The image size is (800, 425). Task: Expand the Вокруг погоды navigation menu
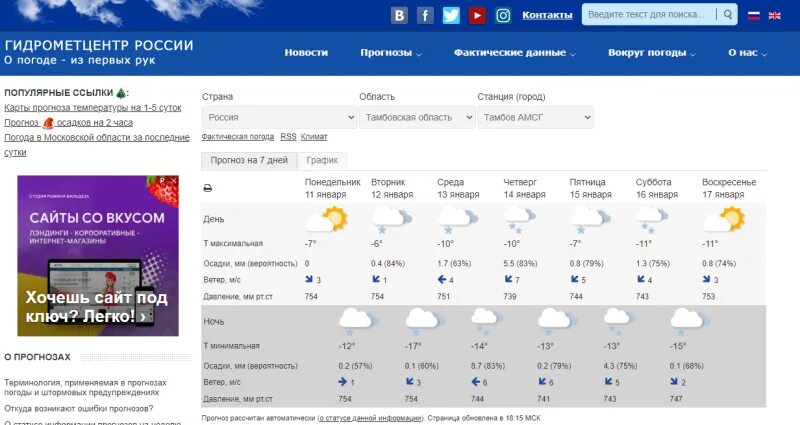652,53
